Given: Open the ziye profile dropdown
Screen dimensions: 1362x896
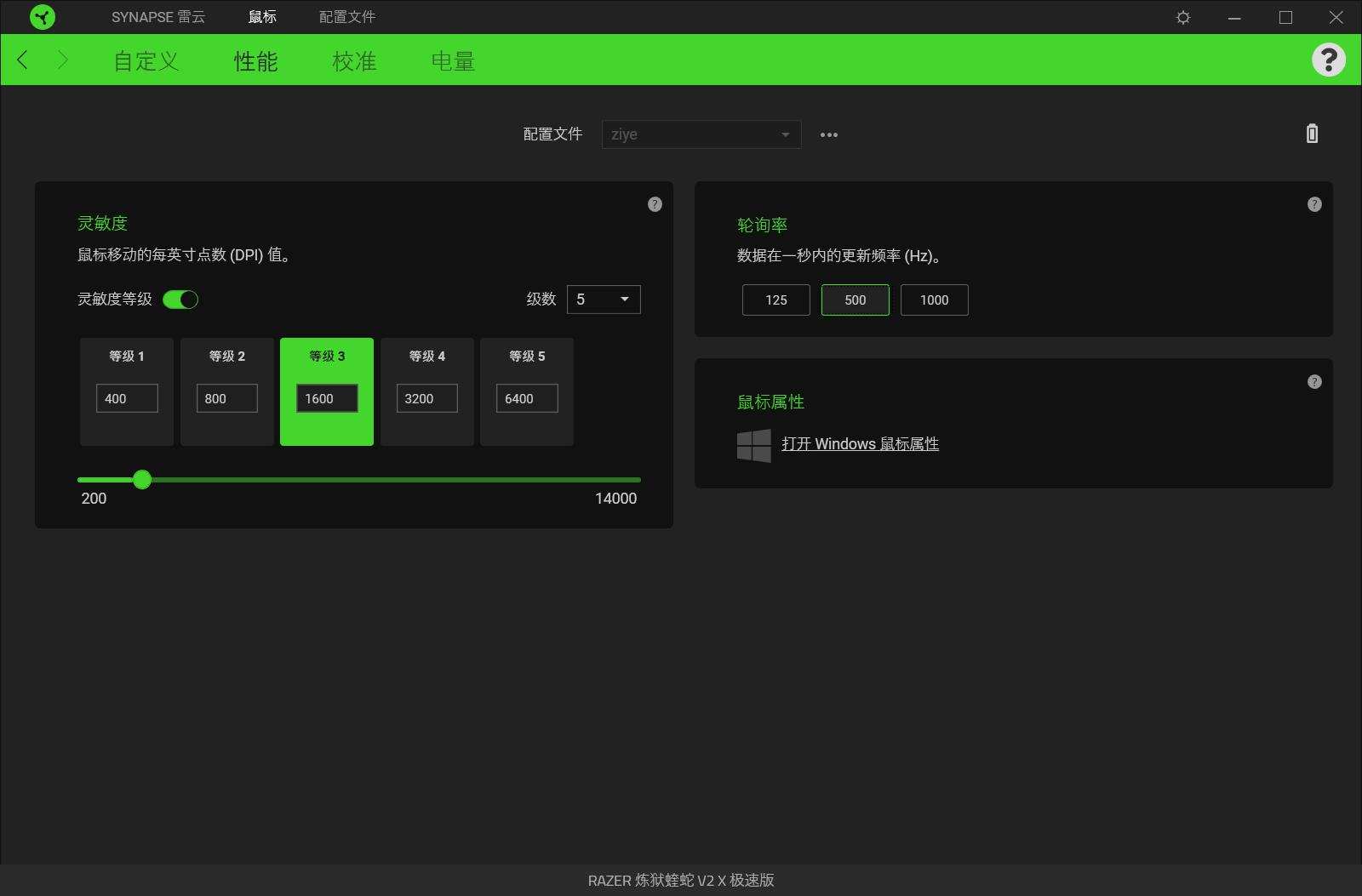Looking at the screenshot, I should tap(701, 134).
